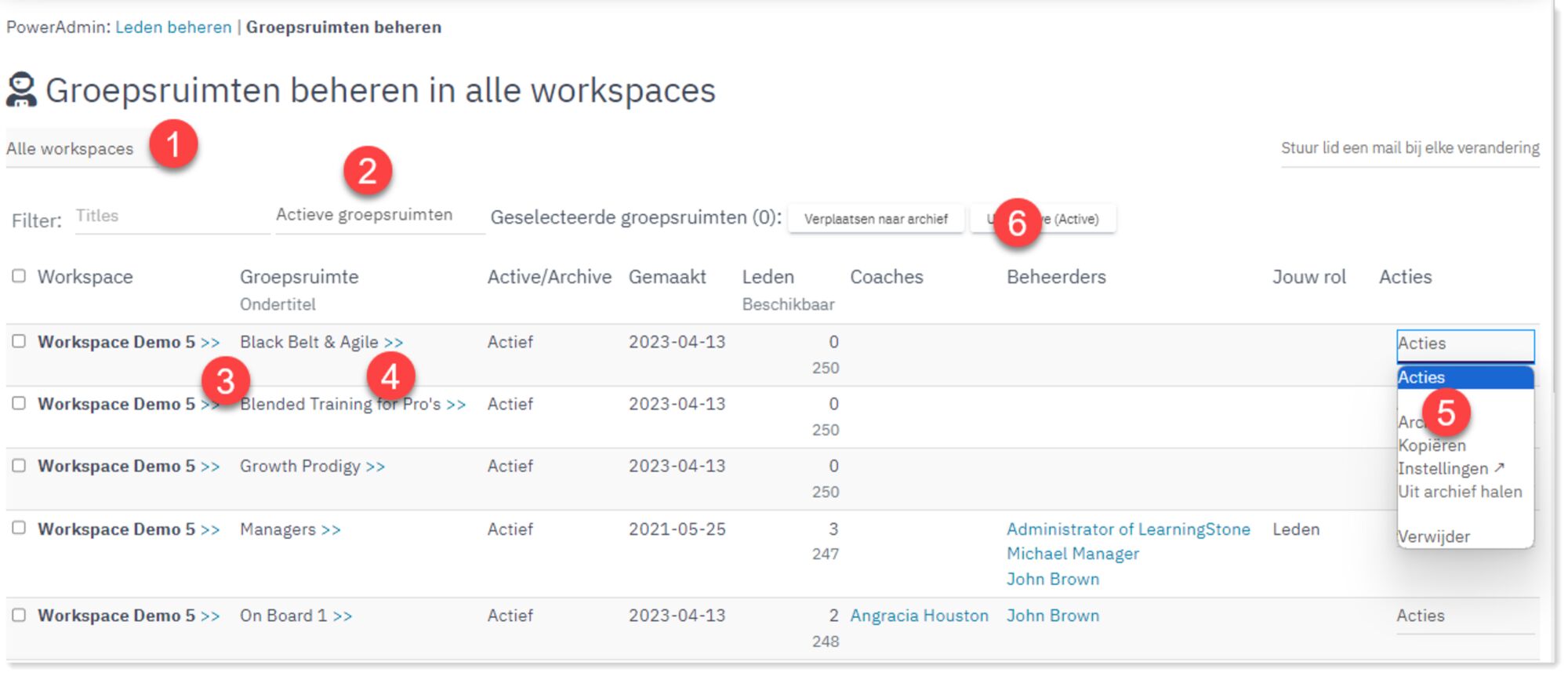The height and width of the screenshot is (676, 1568).
Task: Tick checkbox for Blended Training row
Action: (19, 403)
